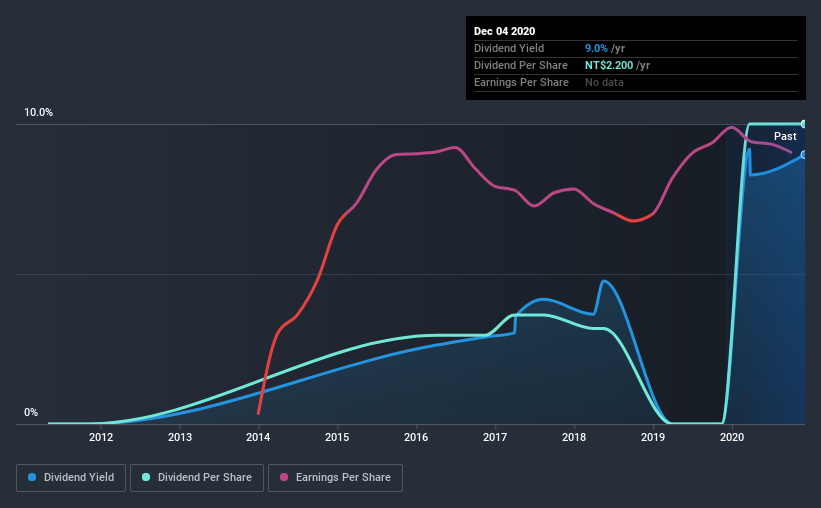The height and width of the screenshot is (508, 821).
Task: Click the 10.0% y-axis label
Action: pyautogui.click(x=38, y=113)
